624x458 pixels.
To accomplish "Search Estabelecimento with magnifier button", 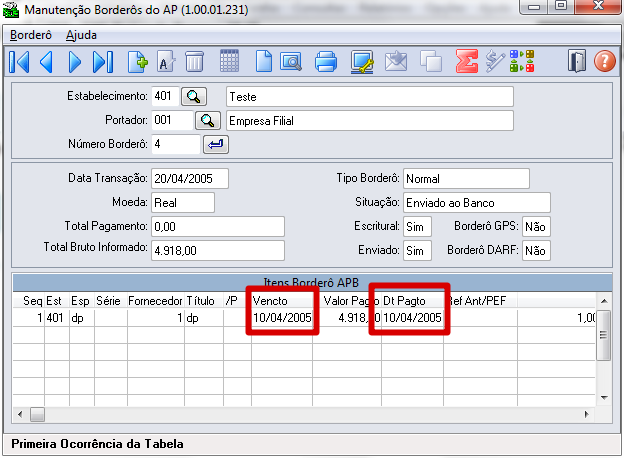I will coord(194,96).
